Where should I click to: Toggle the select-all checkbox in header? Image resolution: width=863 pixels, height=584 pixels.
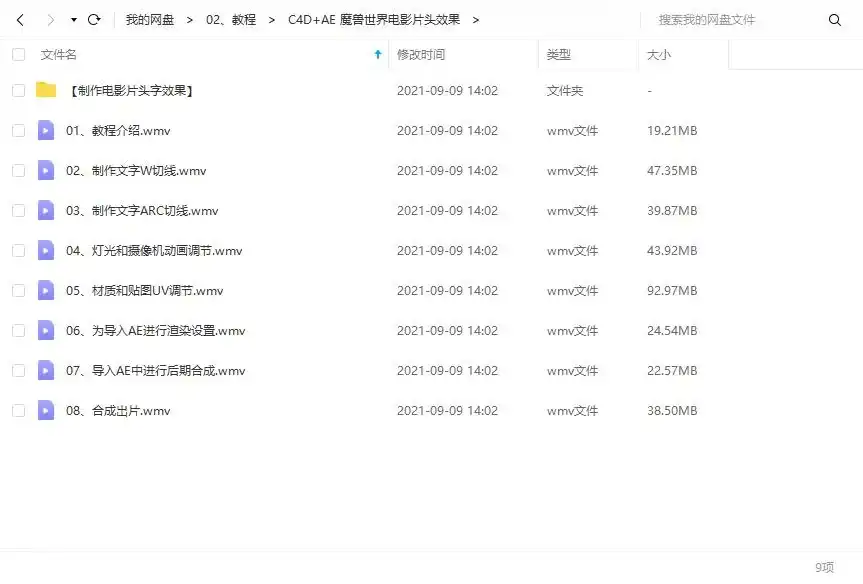(18, 55)
